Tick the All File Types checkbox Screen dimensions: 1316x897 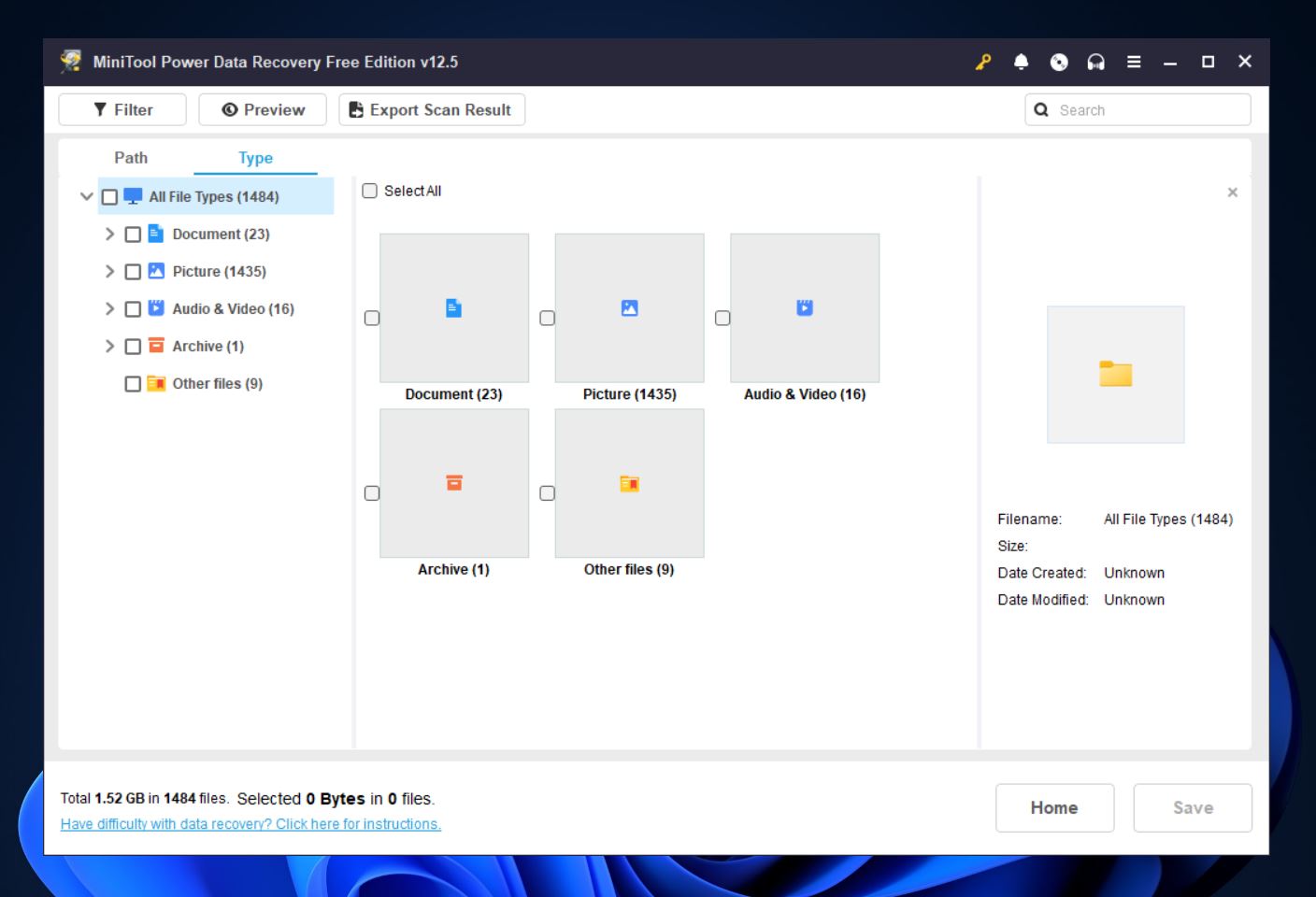tap(109, 197)
